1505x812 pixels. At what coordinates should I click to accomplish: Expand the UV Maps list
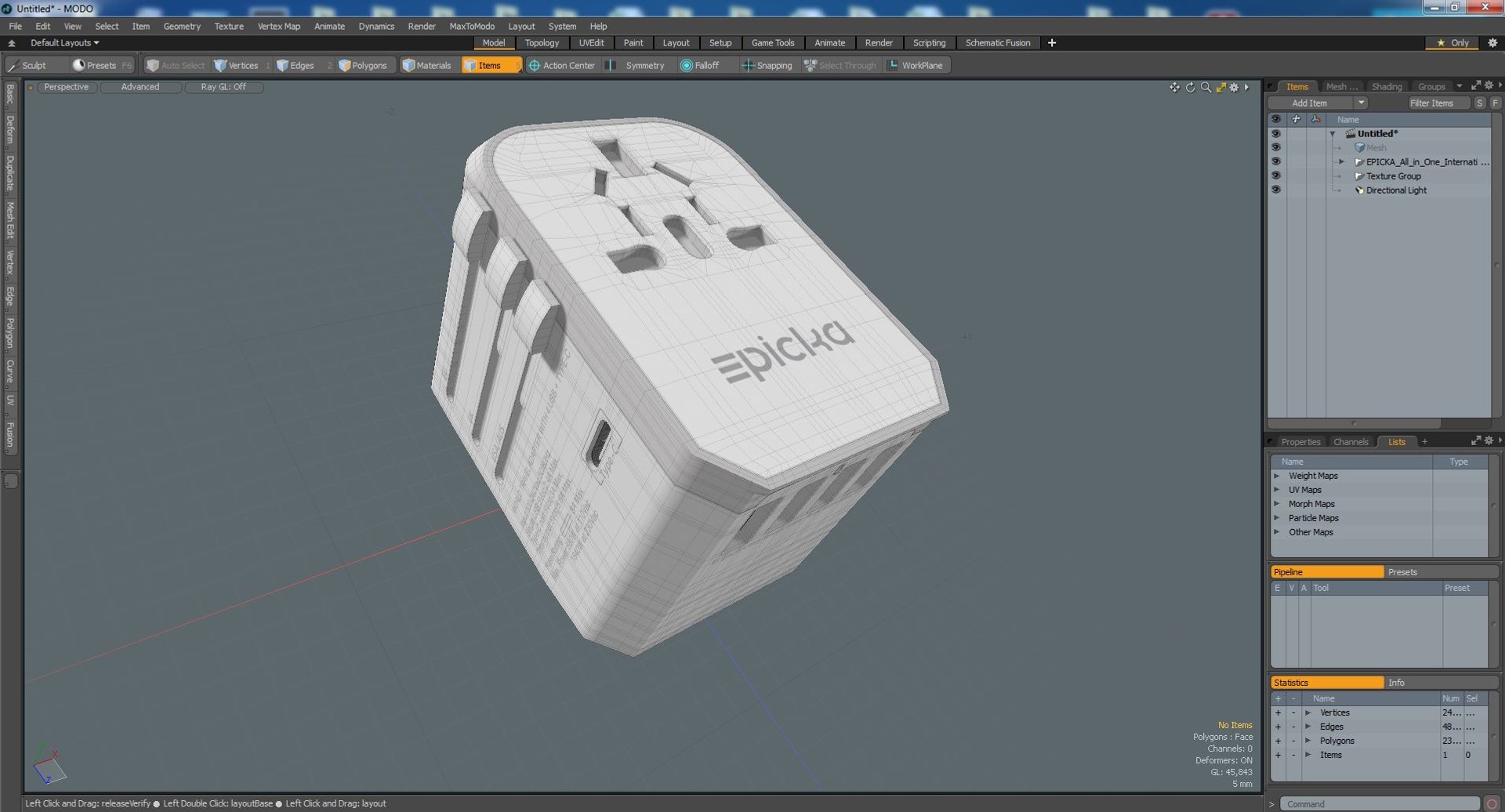coord(1276,490)
